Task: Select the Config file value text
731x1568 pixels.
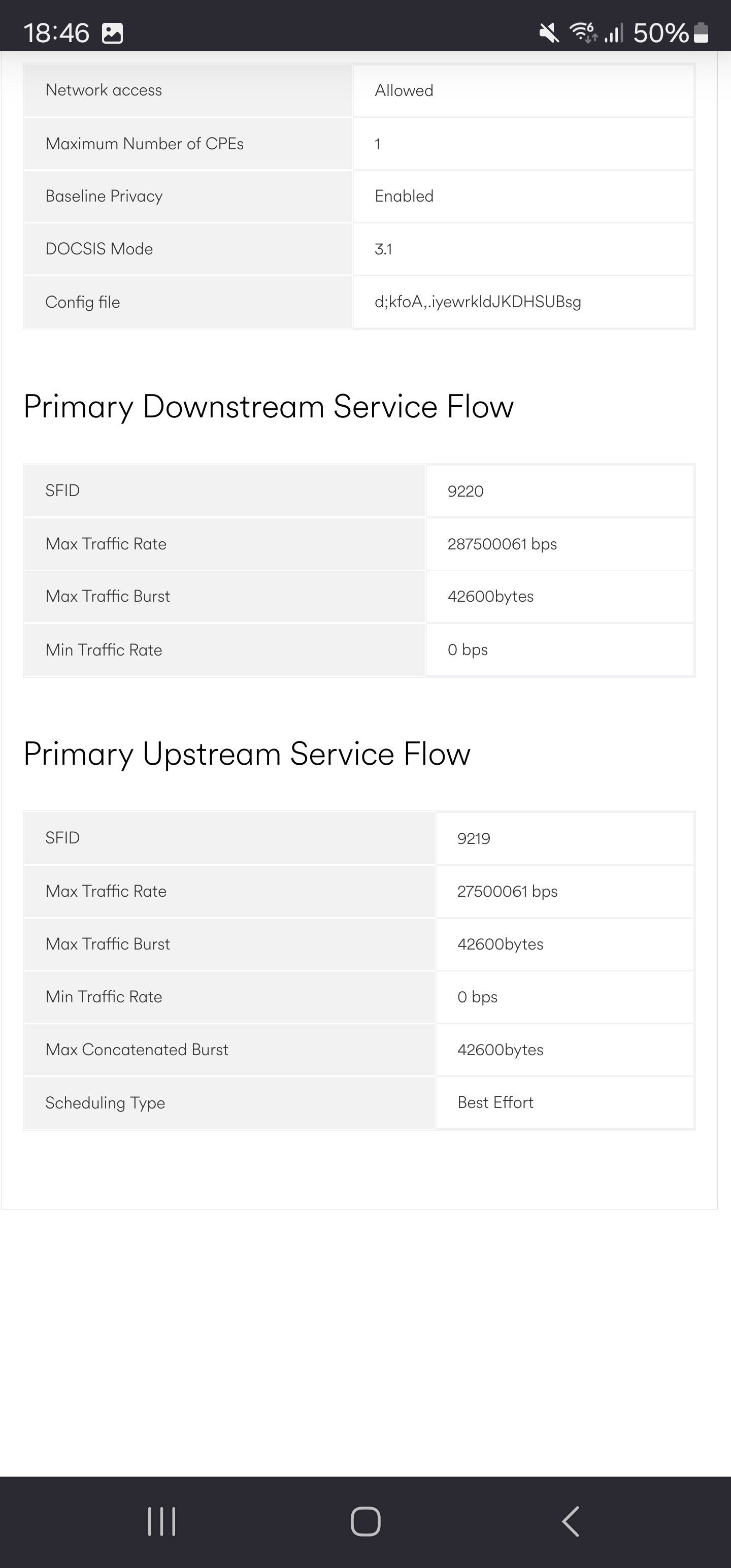Action: (x=478, y=302)
